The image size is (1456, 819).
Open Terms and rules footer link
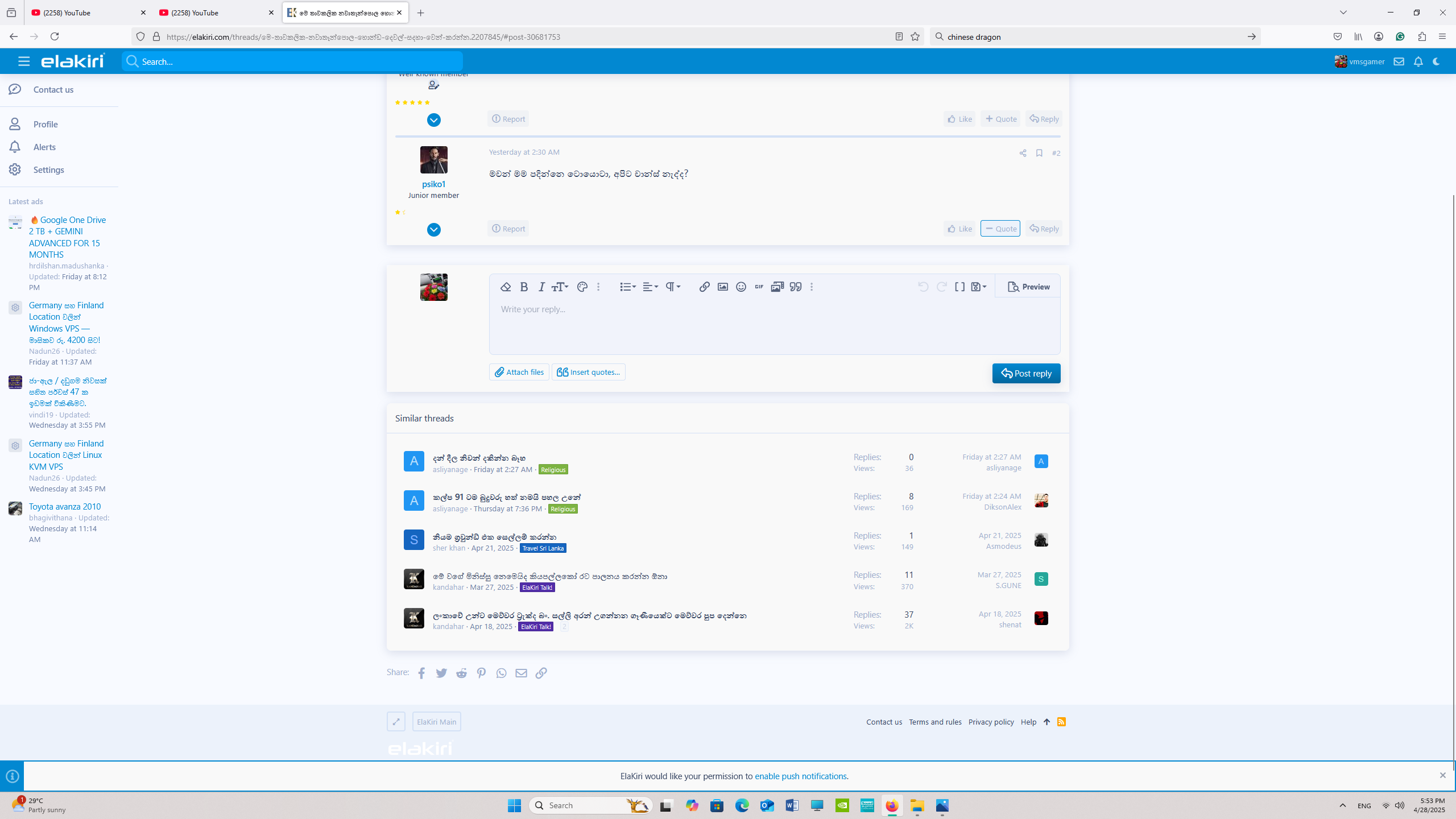point(935,722)
